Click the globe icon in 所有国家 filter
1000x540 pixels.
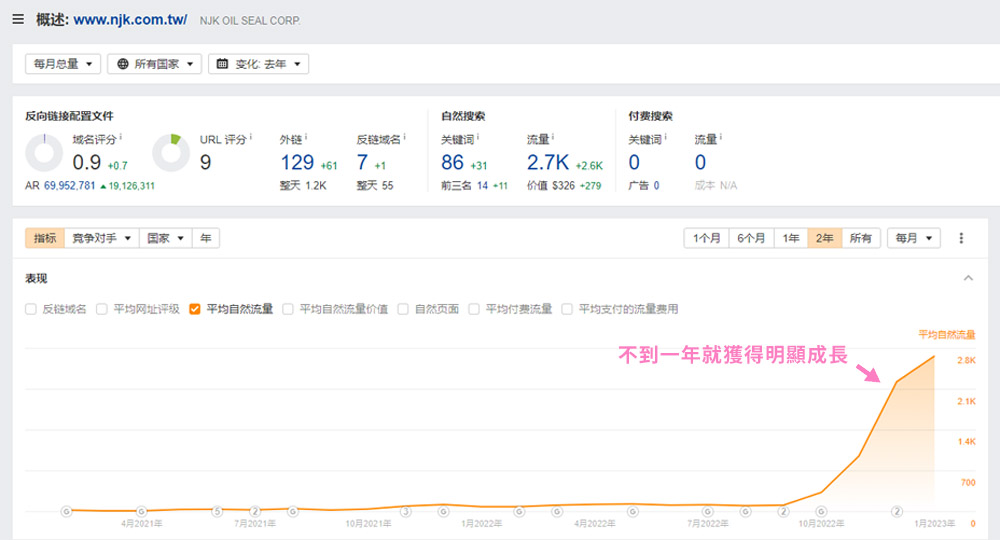[x=122, y=64]
